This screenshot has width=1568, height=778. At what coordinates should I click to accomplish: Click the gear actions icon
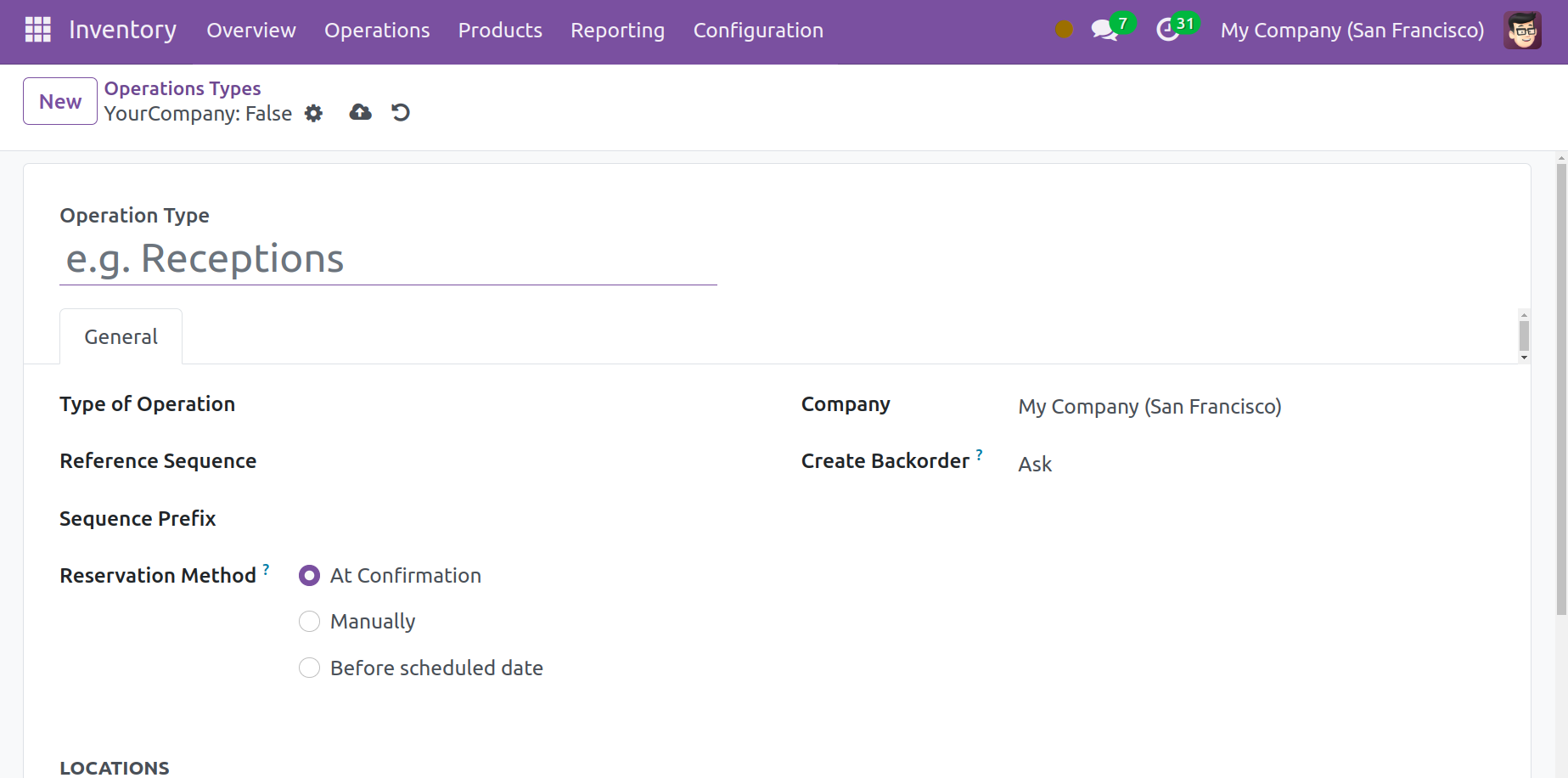pos(313,114)
